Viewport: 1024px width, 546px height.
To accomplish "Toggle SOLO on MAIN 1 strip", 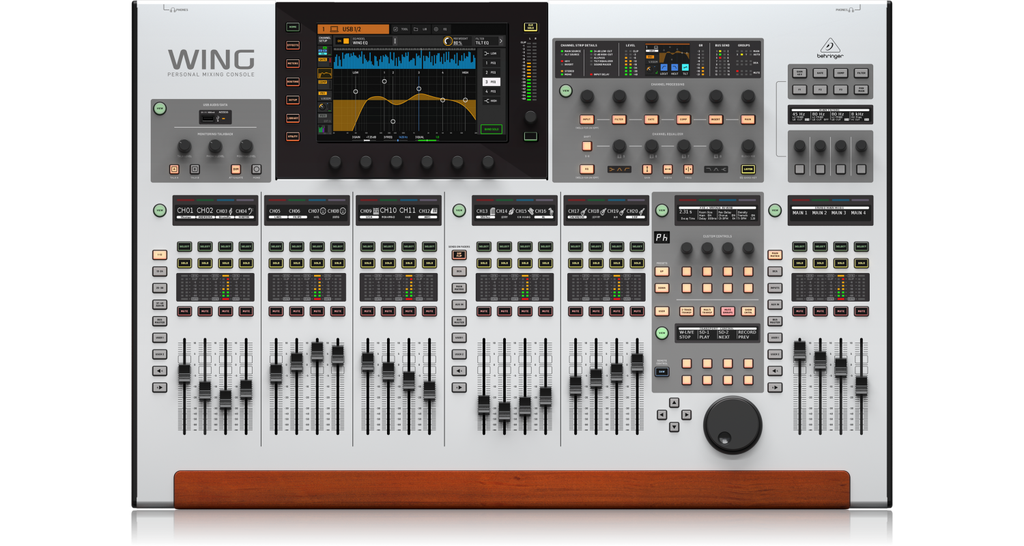I will (799, 263).
